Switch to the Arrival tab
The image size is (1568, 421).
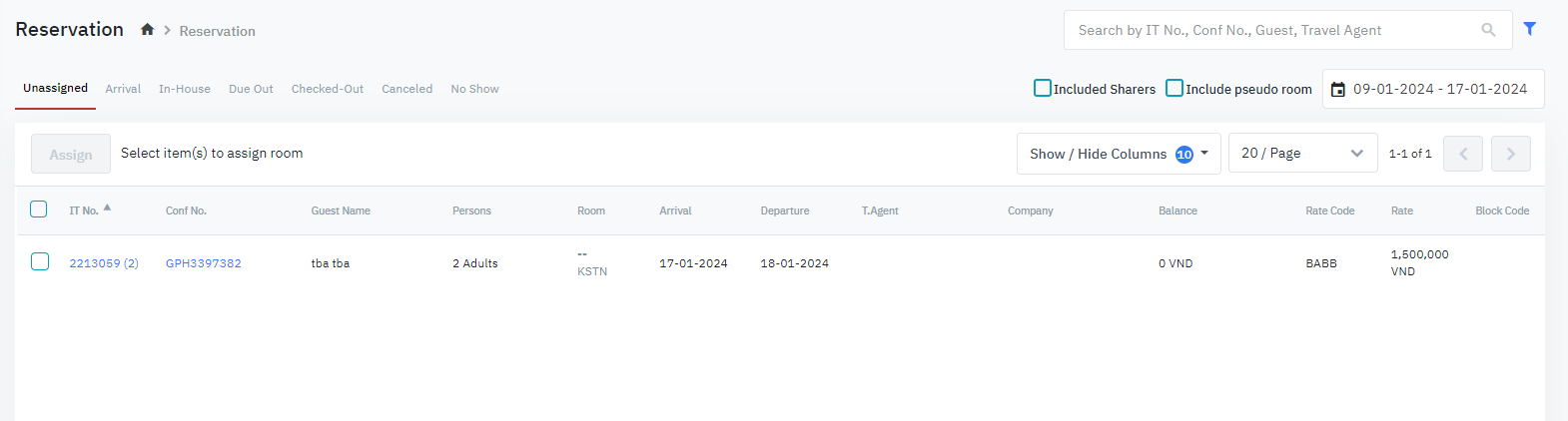click(x=123, y=89)
